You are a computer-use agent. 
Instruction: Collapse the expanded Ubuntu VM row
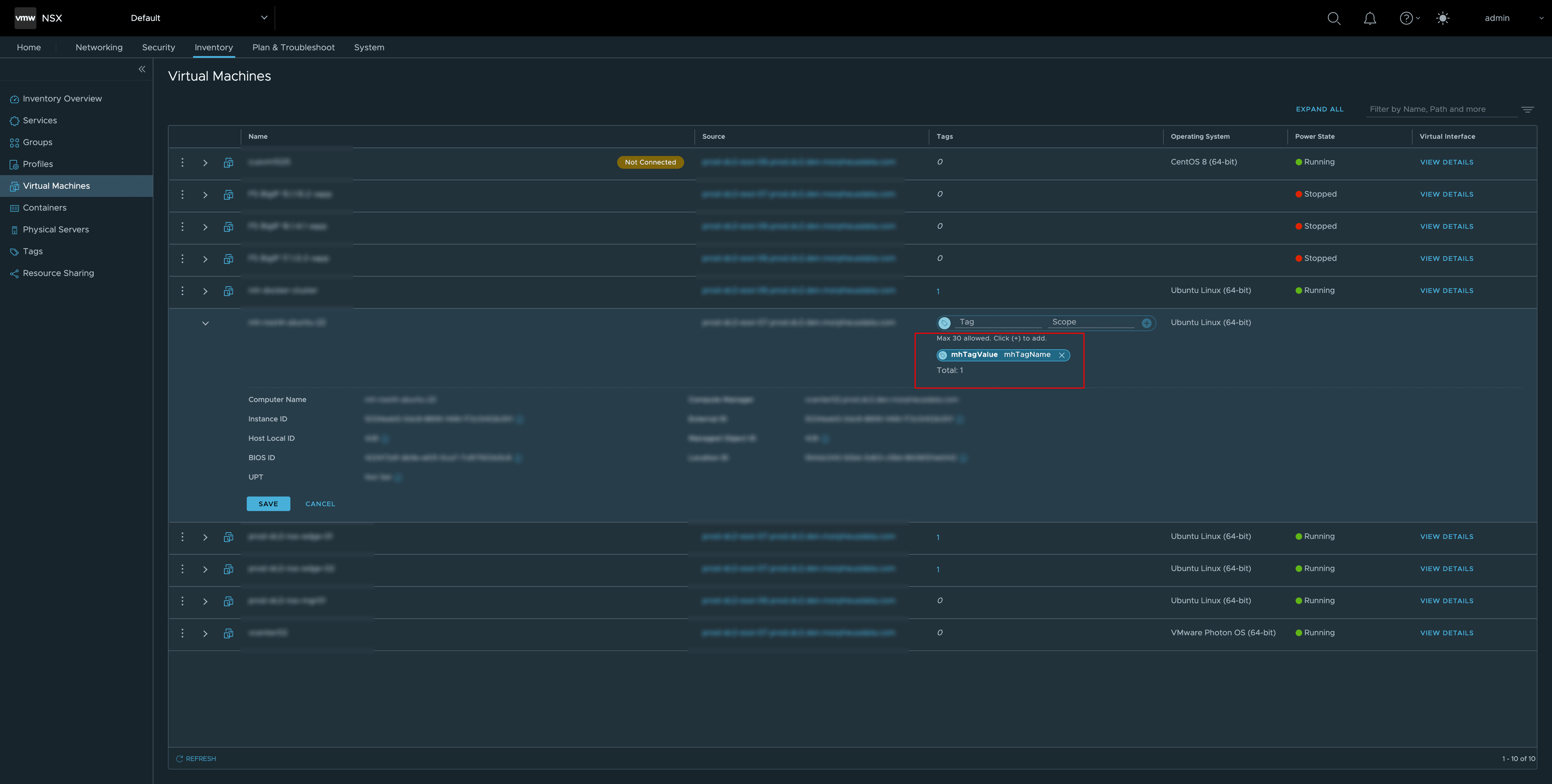206,323
